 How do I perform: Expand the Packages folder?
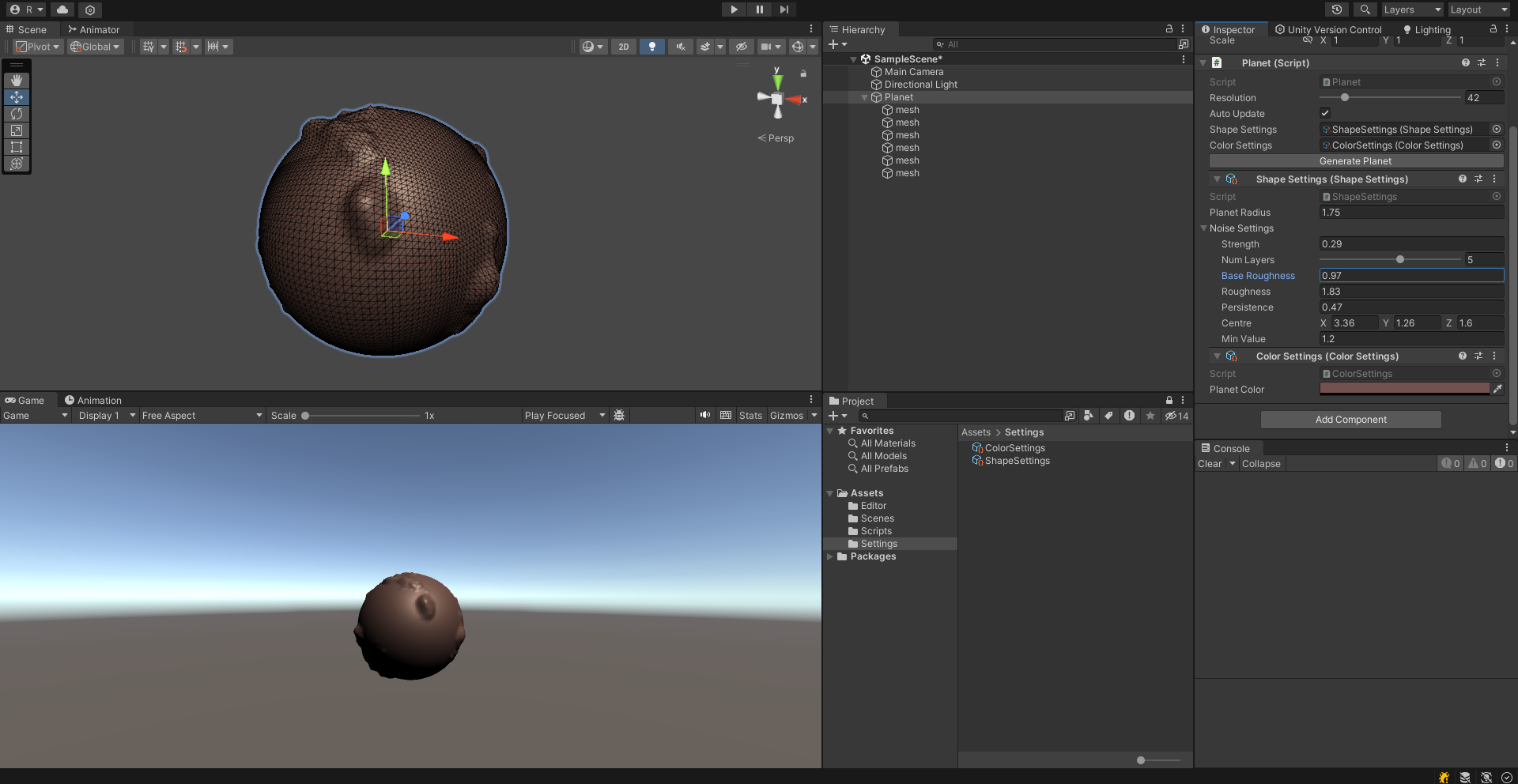coord(830,556)
